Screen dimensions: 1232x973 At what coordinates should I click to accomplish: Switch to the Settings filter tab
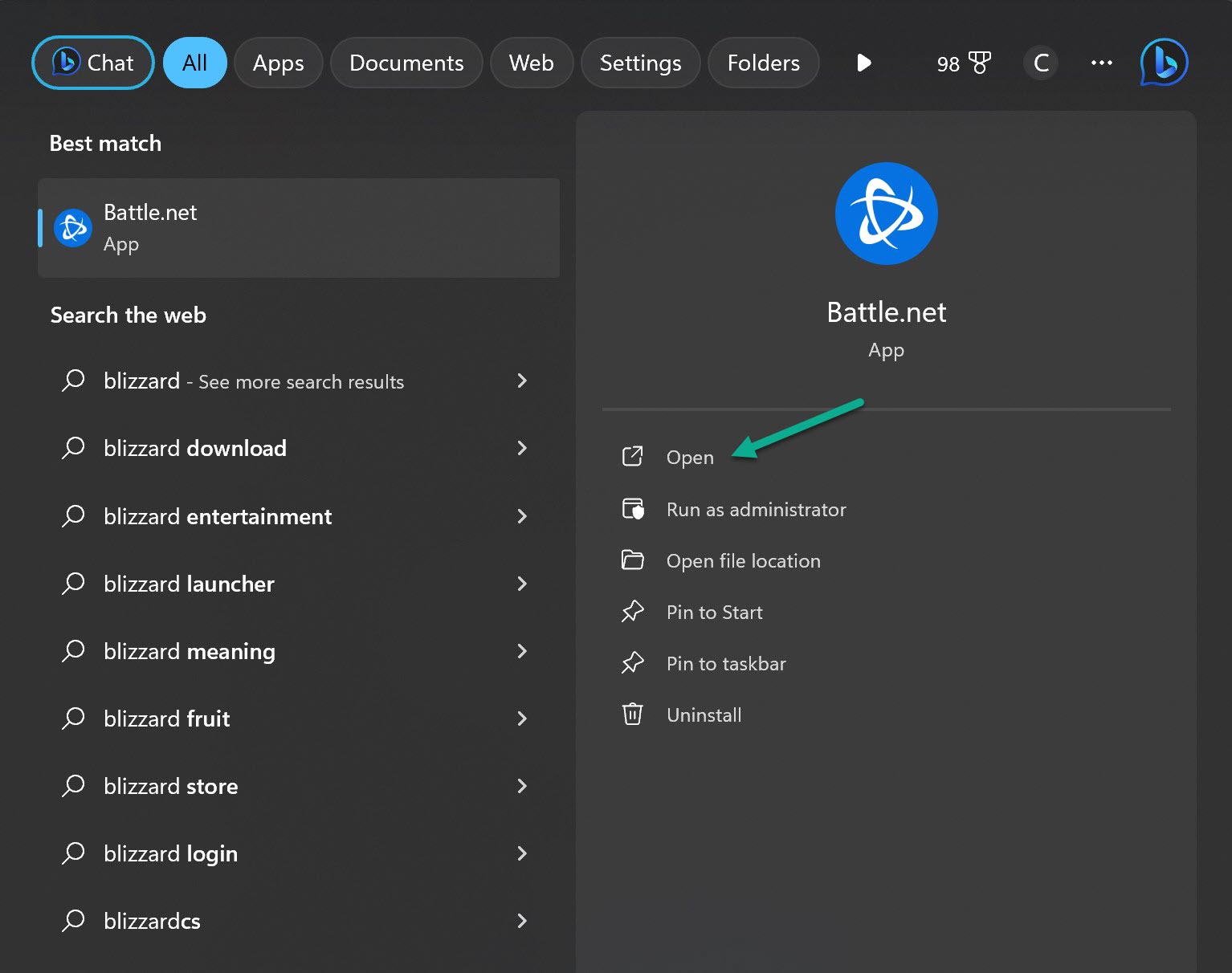640,63
